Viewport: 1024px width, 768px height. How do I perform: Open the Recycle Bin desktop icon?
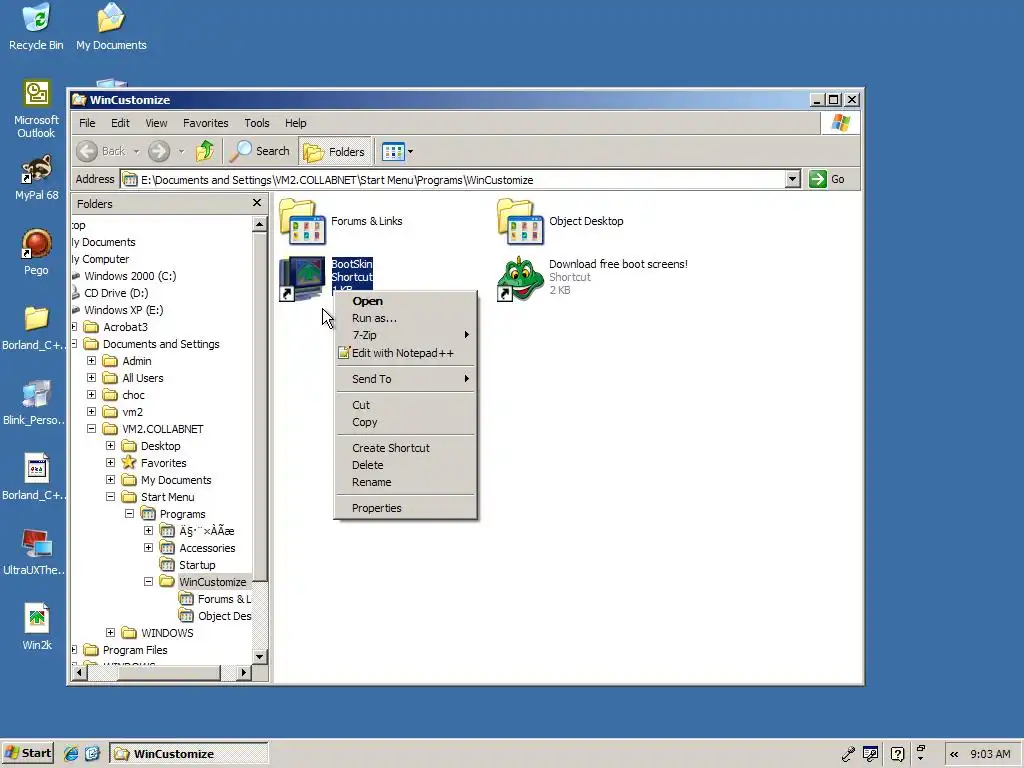[x=36, y=26]
